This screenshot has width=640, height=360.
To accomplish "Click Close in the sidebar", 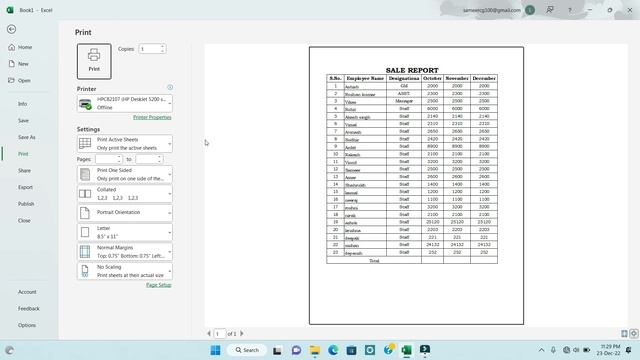I will click(x=24, y=220).
